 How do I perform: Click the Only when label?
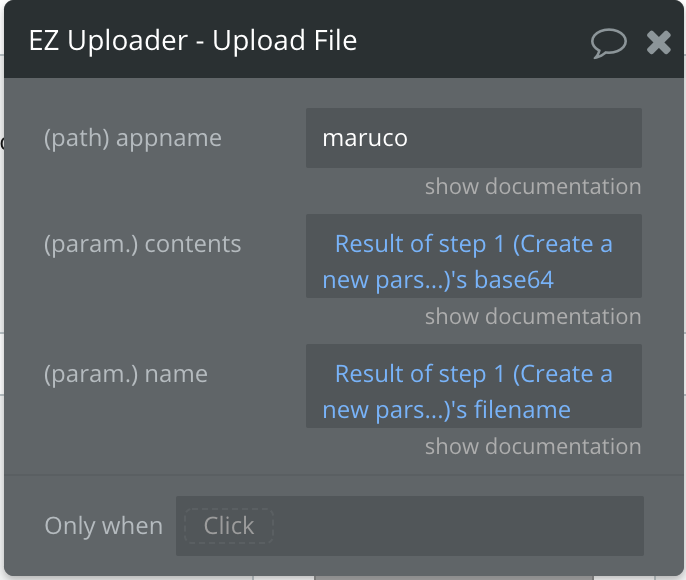(104, 526)
